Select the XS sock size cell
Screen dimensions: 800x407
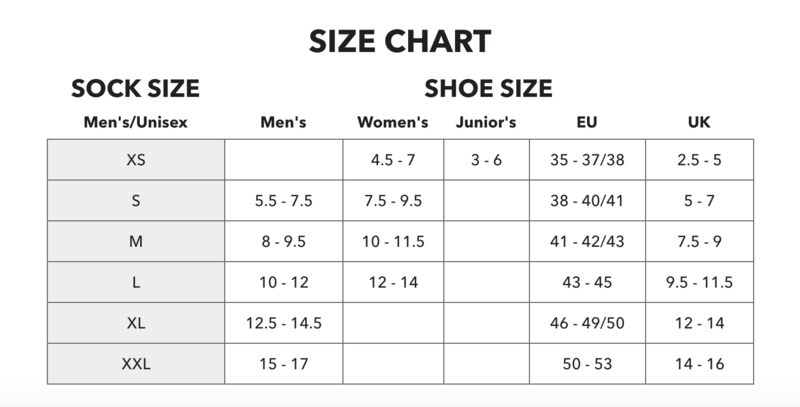136,159
